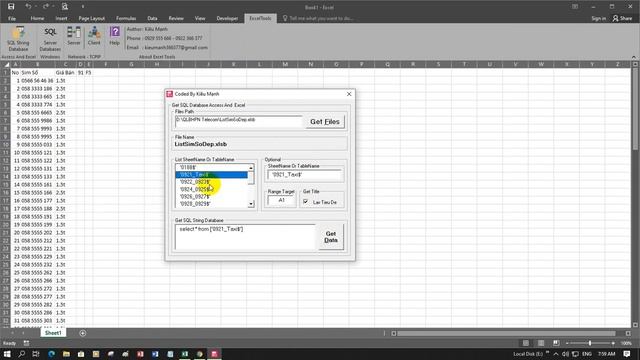Click the SheetName Or TableName field

pyautogui.click(x=305, y=175)
